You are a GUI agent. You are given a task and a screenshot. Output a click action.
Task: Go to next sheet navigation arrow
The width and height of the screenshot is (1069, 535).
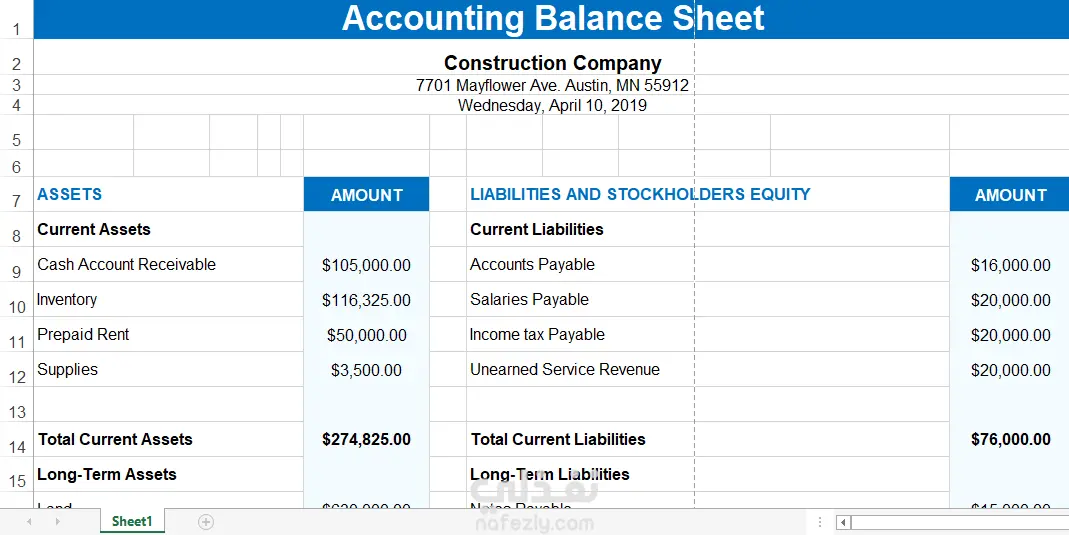tap(58, 522)
